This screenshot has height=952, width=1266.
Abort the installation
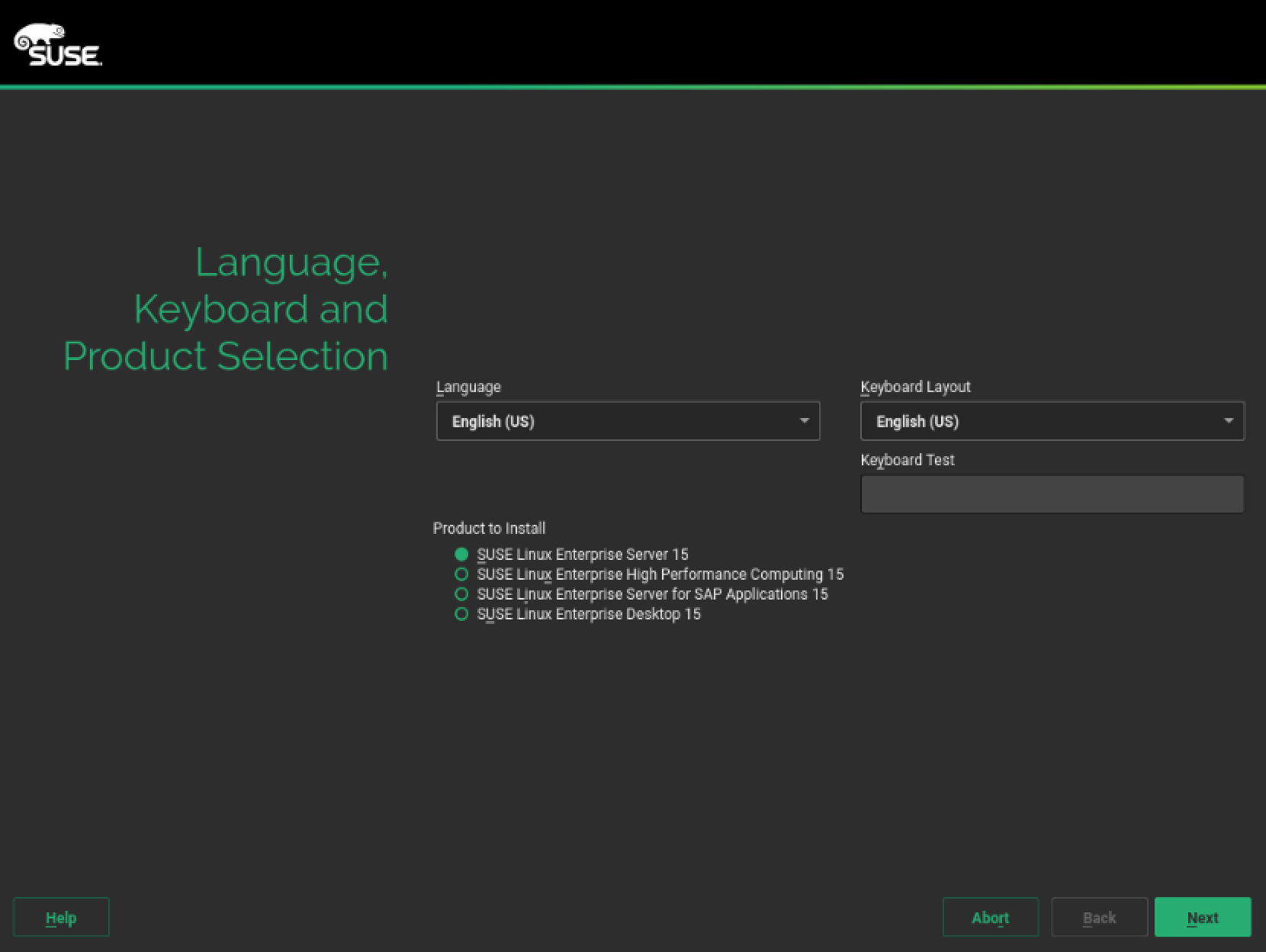(x=991, y=917)
